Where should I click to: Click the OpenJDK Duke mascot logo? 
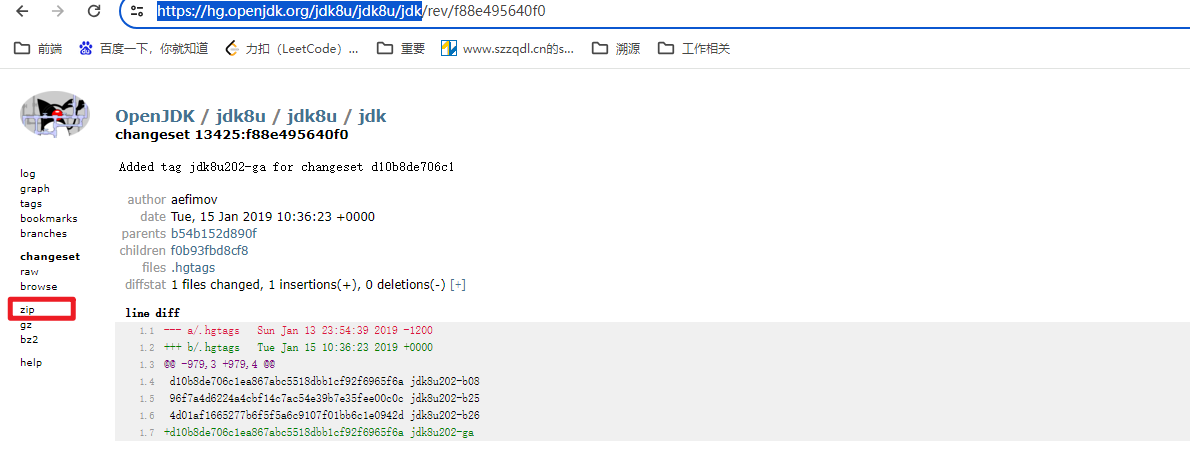click(54, 114)
